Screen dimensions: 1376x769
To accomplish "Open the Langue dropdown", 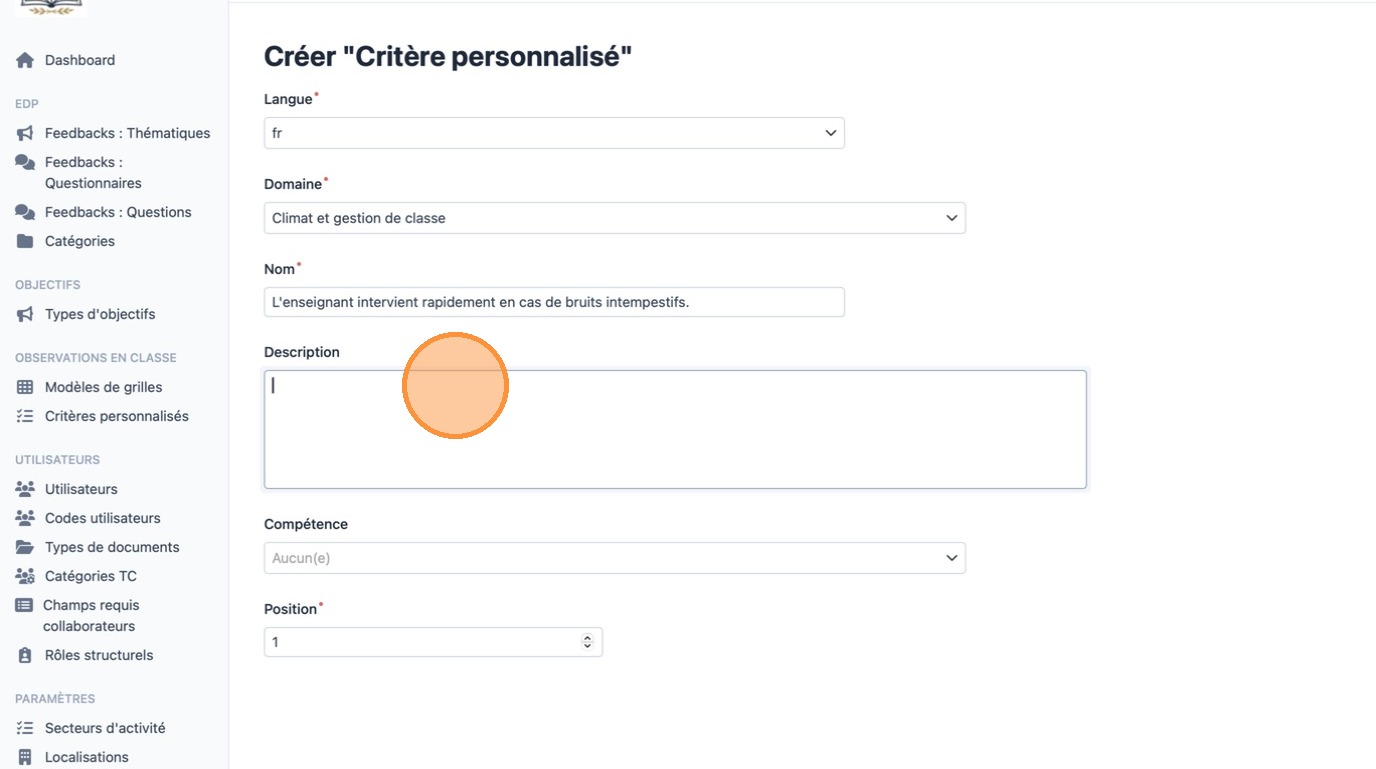I will (x=554, y=133).
